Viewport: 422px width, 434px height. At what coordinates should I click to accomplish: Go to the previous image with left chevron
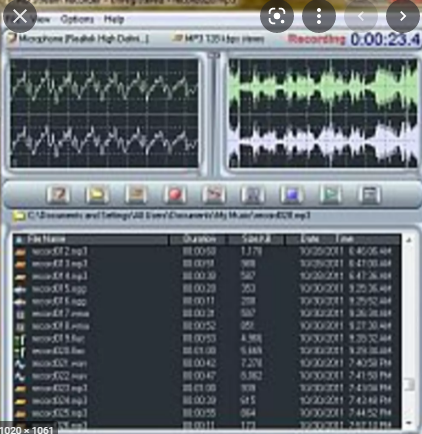point(361,16)
